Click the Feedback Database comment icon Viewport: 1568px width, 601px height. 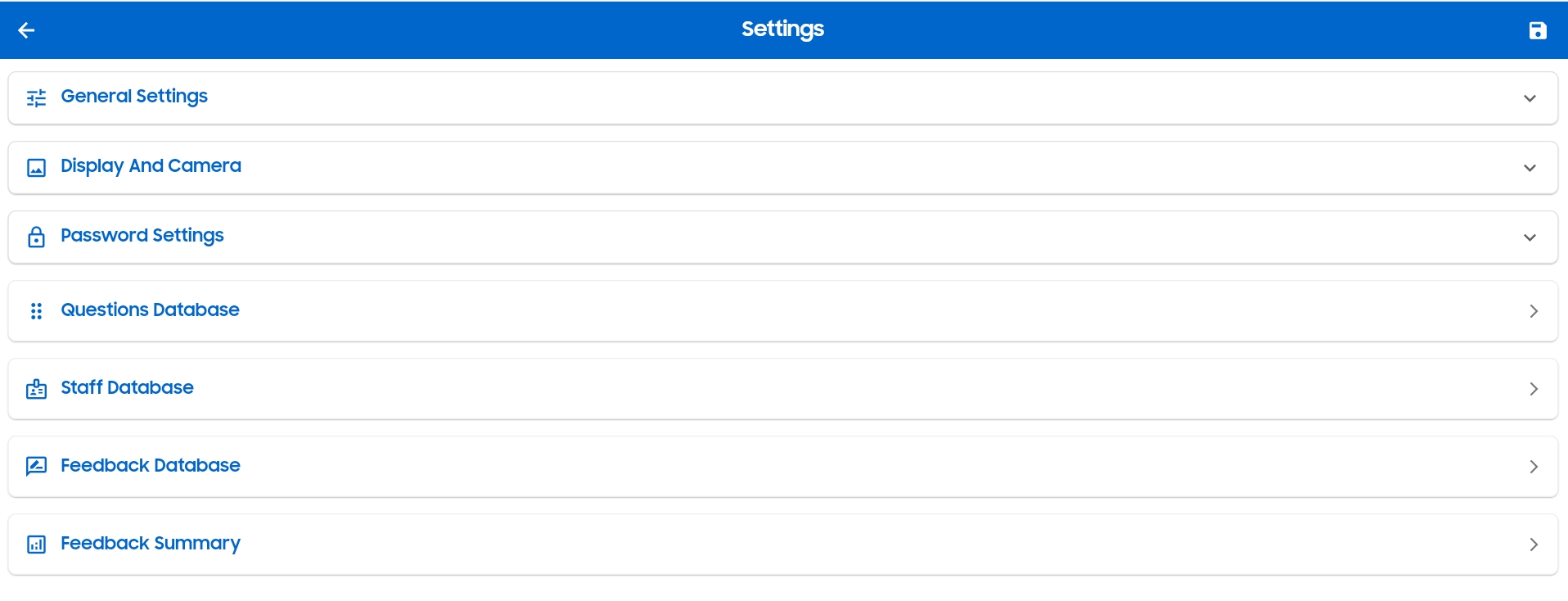[36, 467]
